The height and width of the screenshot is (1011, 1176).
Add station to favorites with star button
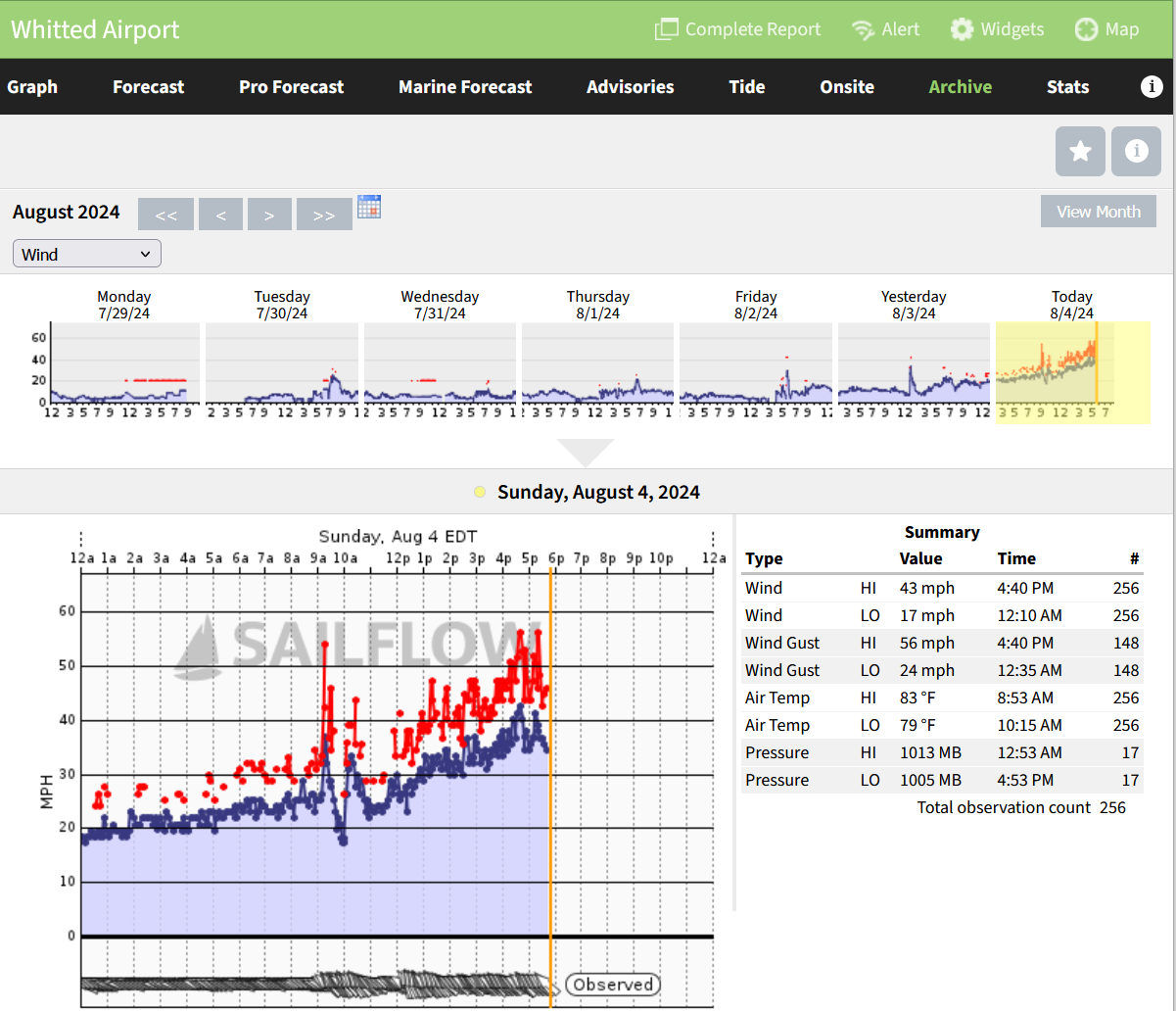coord(1080,152)
